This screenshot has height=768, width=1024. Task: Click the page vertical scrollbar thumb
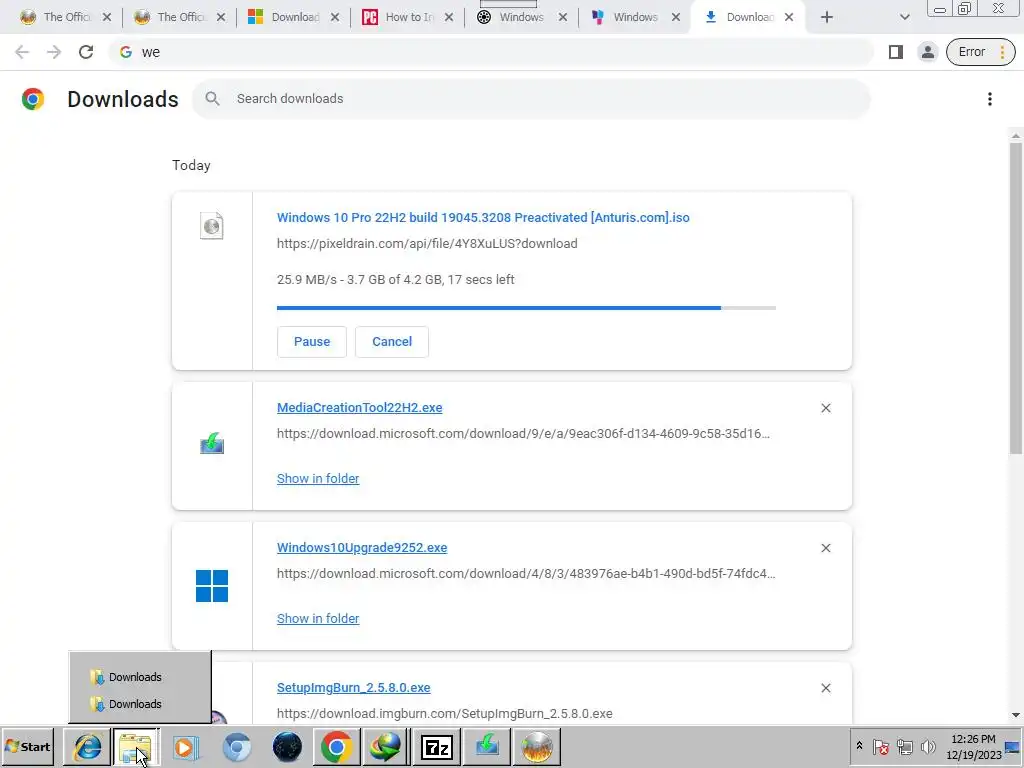[1016, 298]
